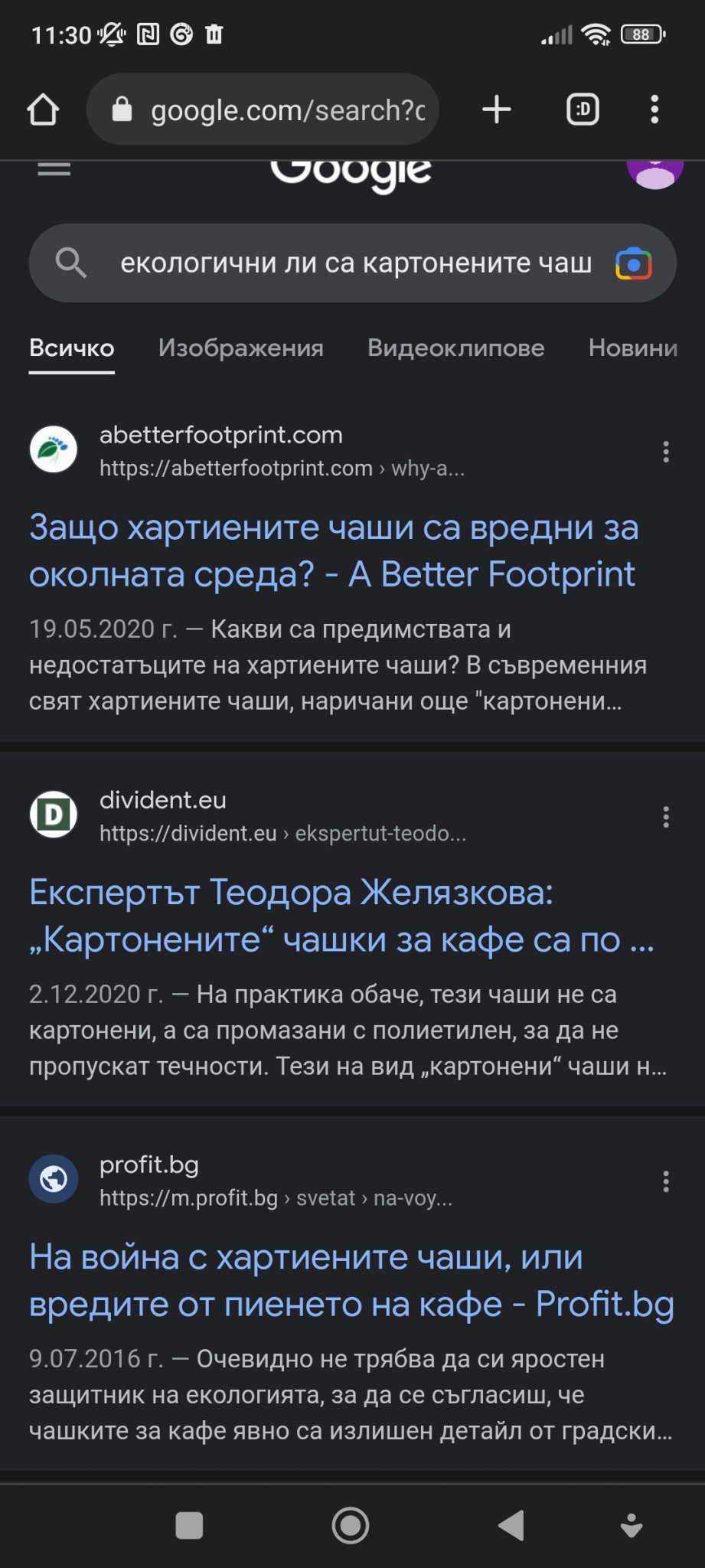Viewport: 705px width, 1568px height.
Task: Open the A Better Footprint article link
Action: [333, 550]
